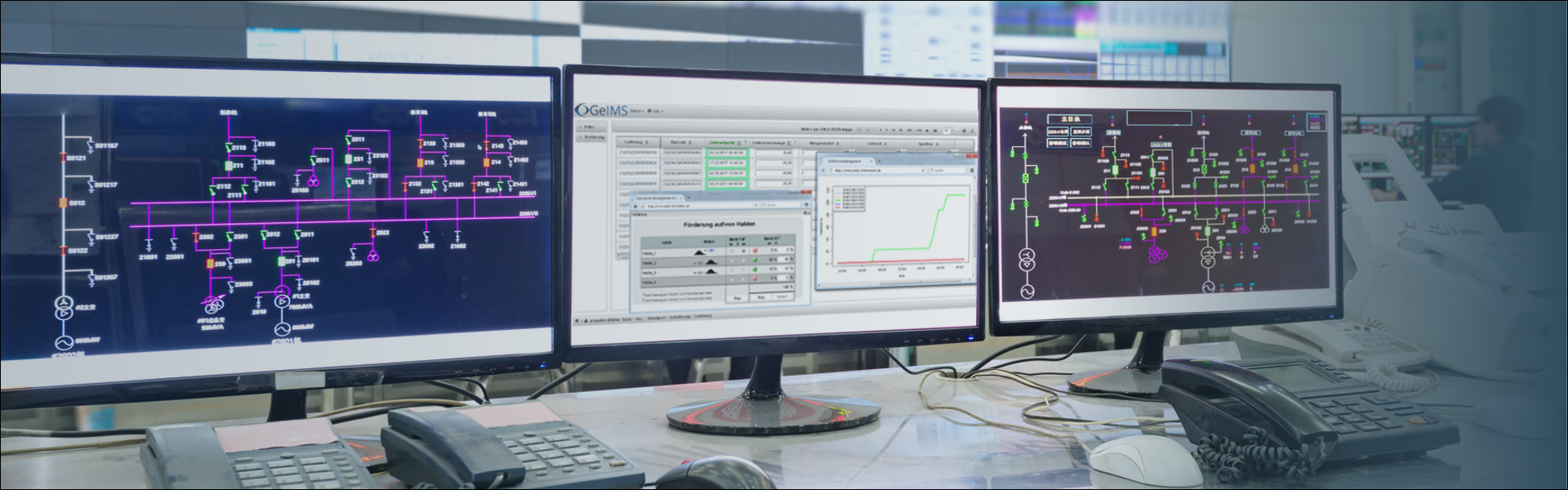Open the rows-per-page dropdown in GeIMS
This screenshot has width=1568, height=490.
[x=948, y=131]
